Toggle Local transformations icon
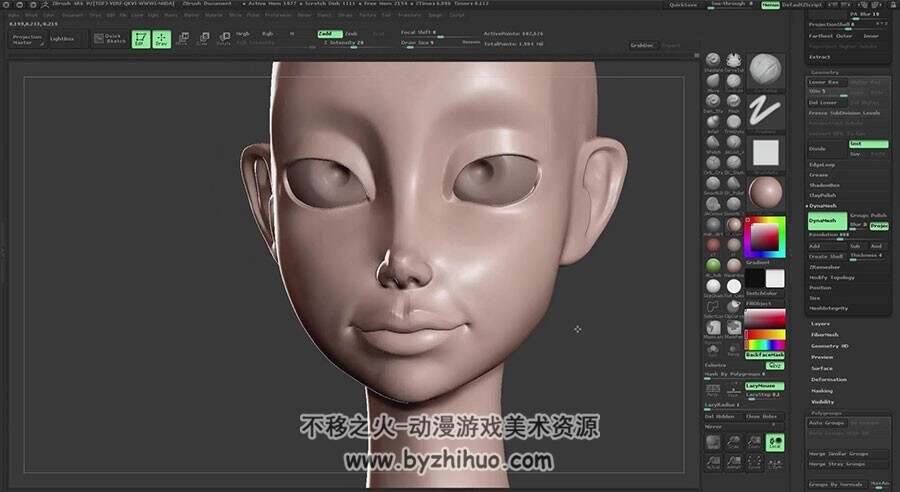This screenshot has height=492, width=900. [775, 441]
